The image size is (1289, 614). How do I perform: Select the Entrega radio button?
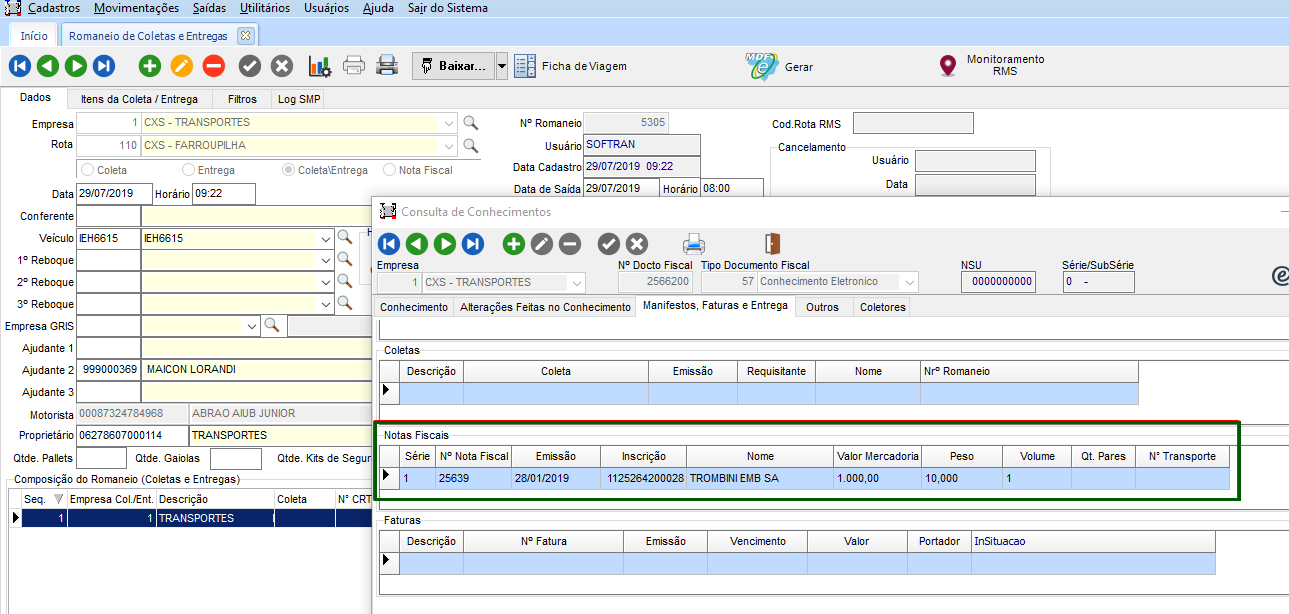tap(189, 170)
